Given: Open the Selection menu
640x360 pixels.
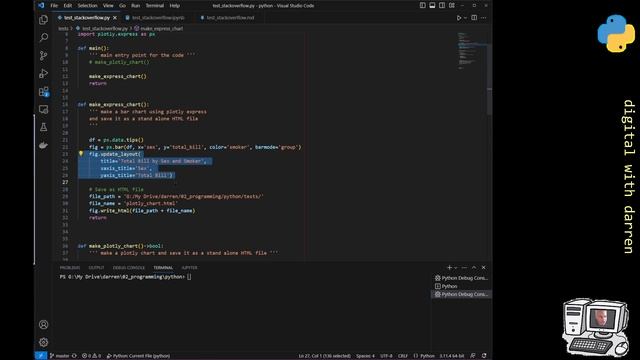Looking at the screenshot, I should pyautogui.click(x=87, y=6).
